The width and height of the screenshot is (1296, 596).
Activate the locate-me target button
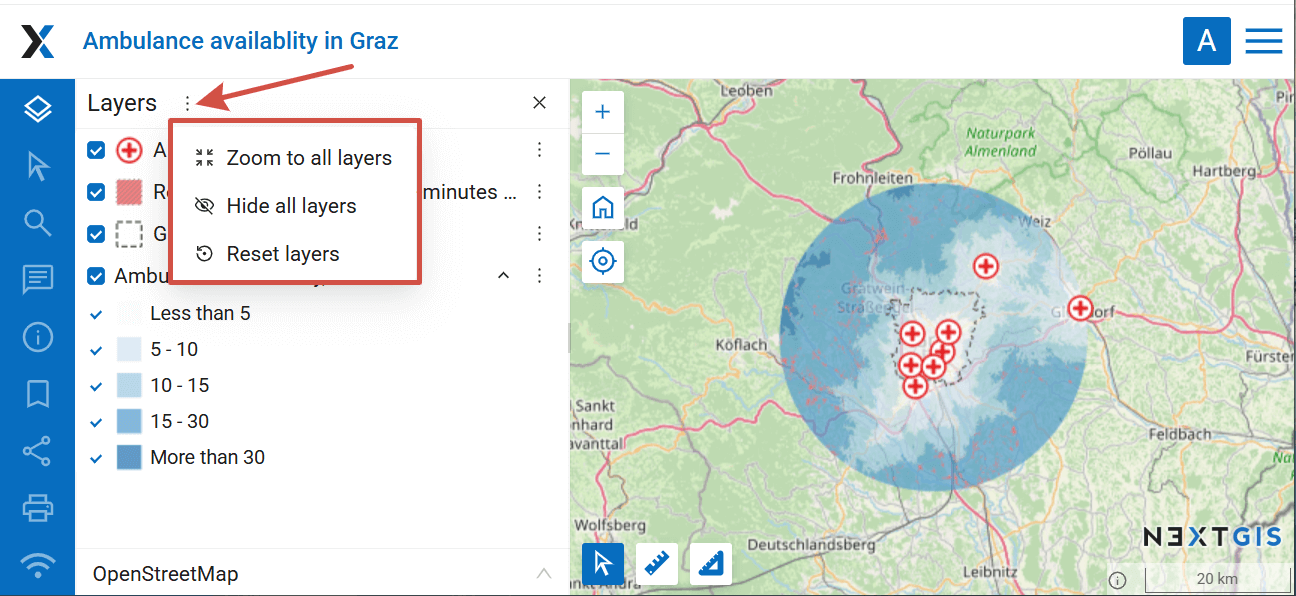pos(602,262)
